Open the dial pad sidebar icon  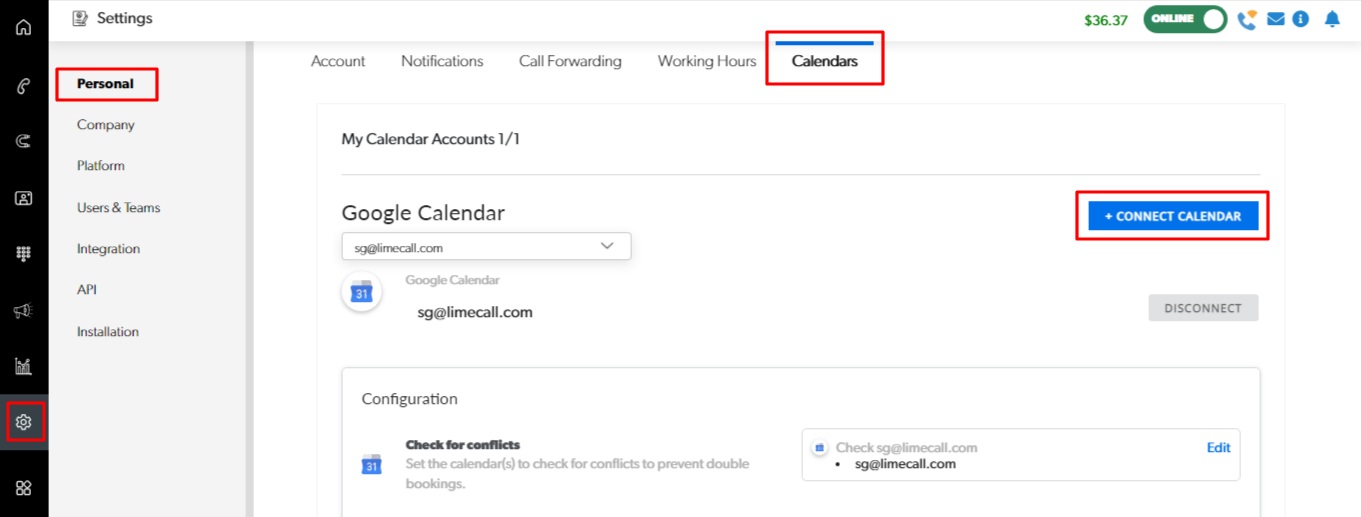[24, 255]
